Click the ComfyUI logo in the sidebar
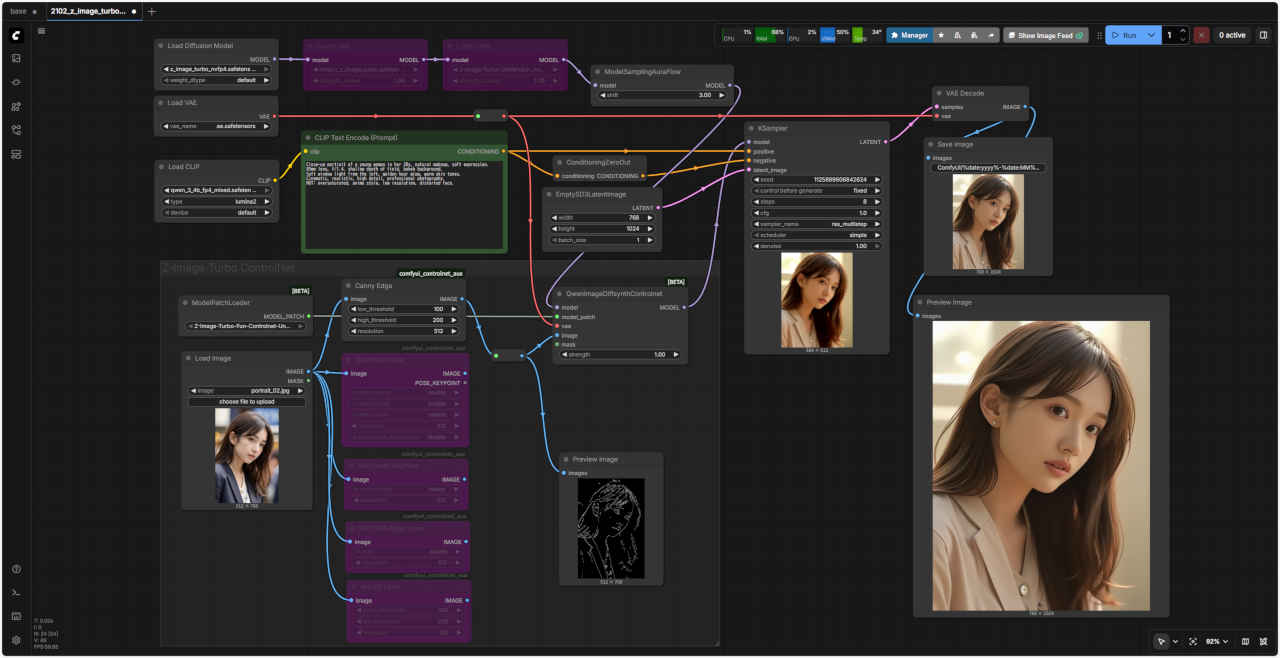 click(x=16, y=35)
